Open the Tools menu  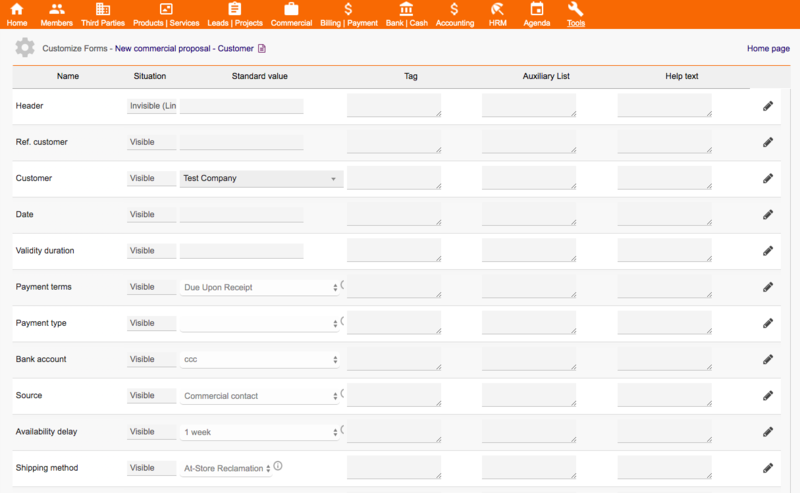[576, 14]
